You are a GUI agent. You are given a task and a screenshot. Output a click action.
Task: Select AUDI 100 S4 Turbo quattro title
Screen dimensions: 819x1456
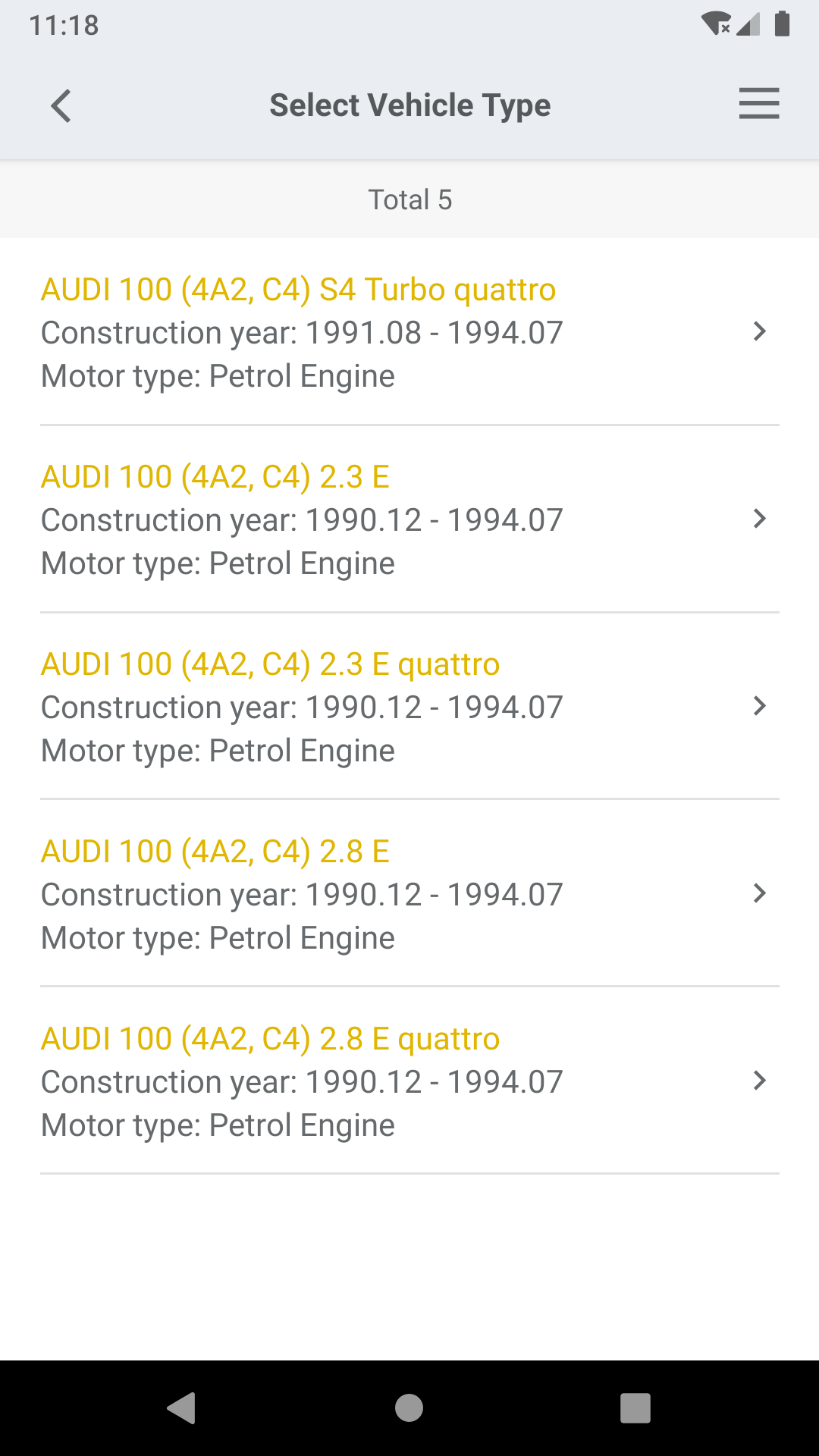point(298,290)
